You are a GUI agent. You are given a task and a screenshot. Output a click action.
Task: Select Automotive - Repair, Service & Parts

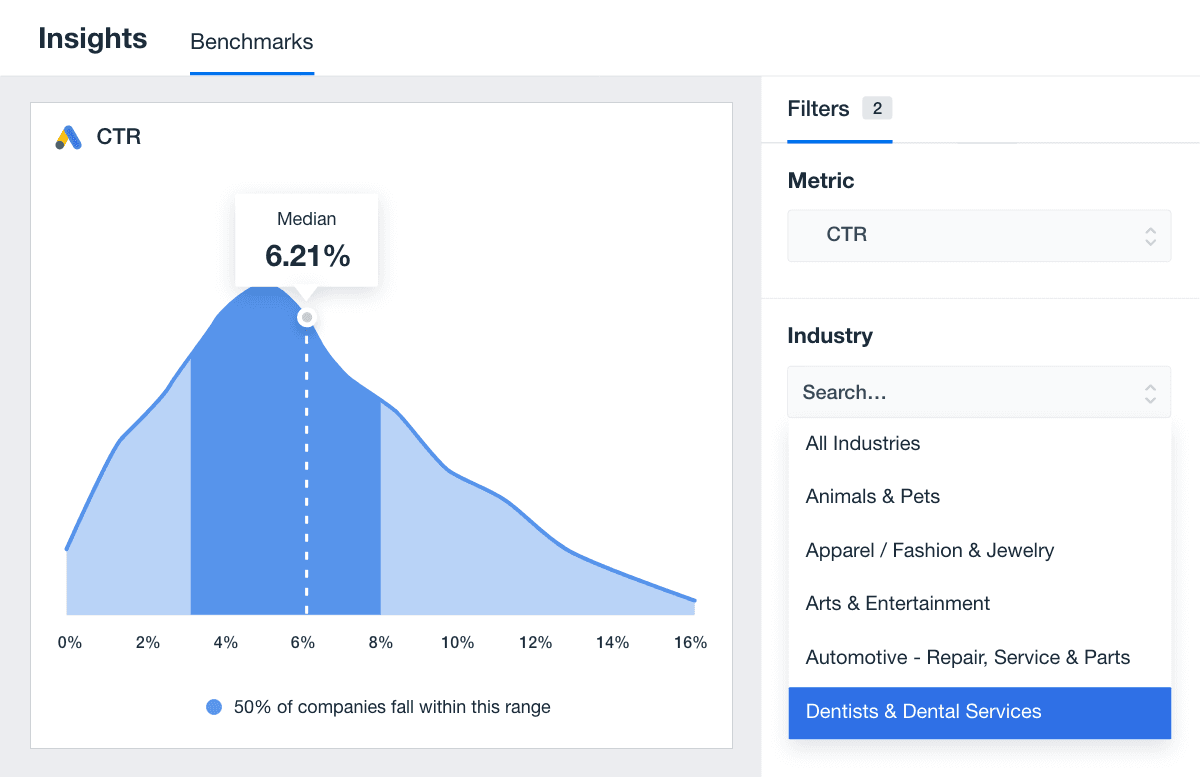(x=967, y=658)
